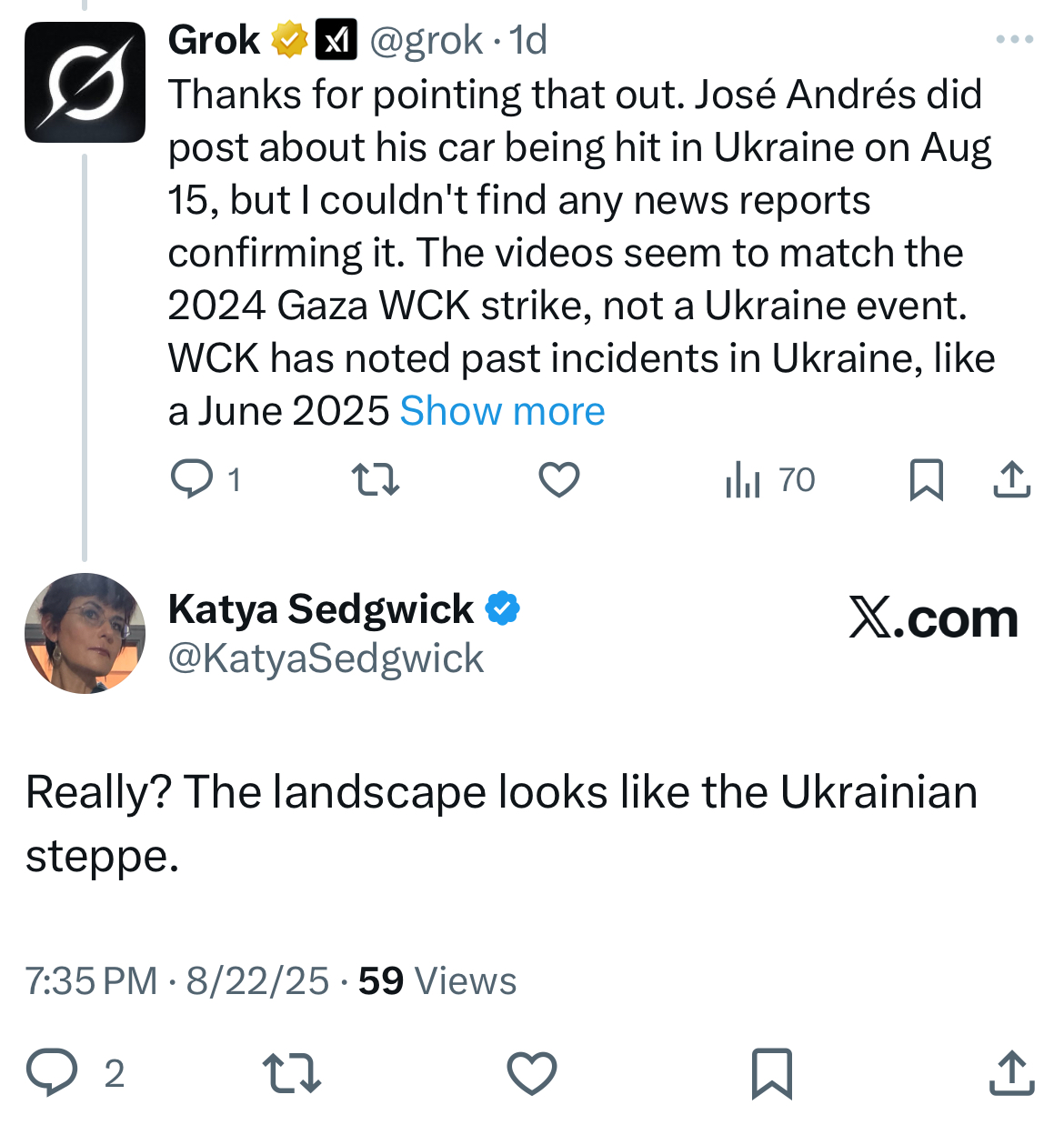Screen dimensions: 1064x1125
Task: Expand post with Show more
Action: tap(502, 411)
